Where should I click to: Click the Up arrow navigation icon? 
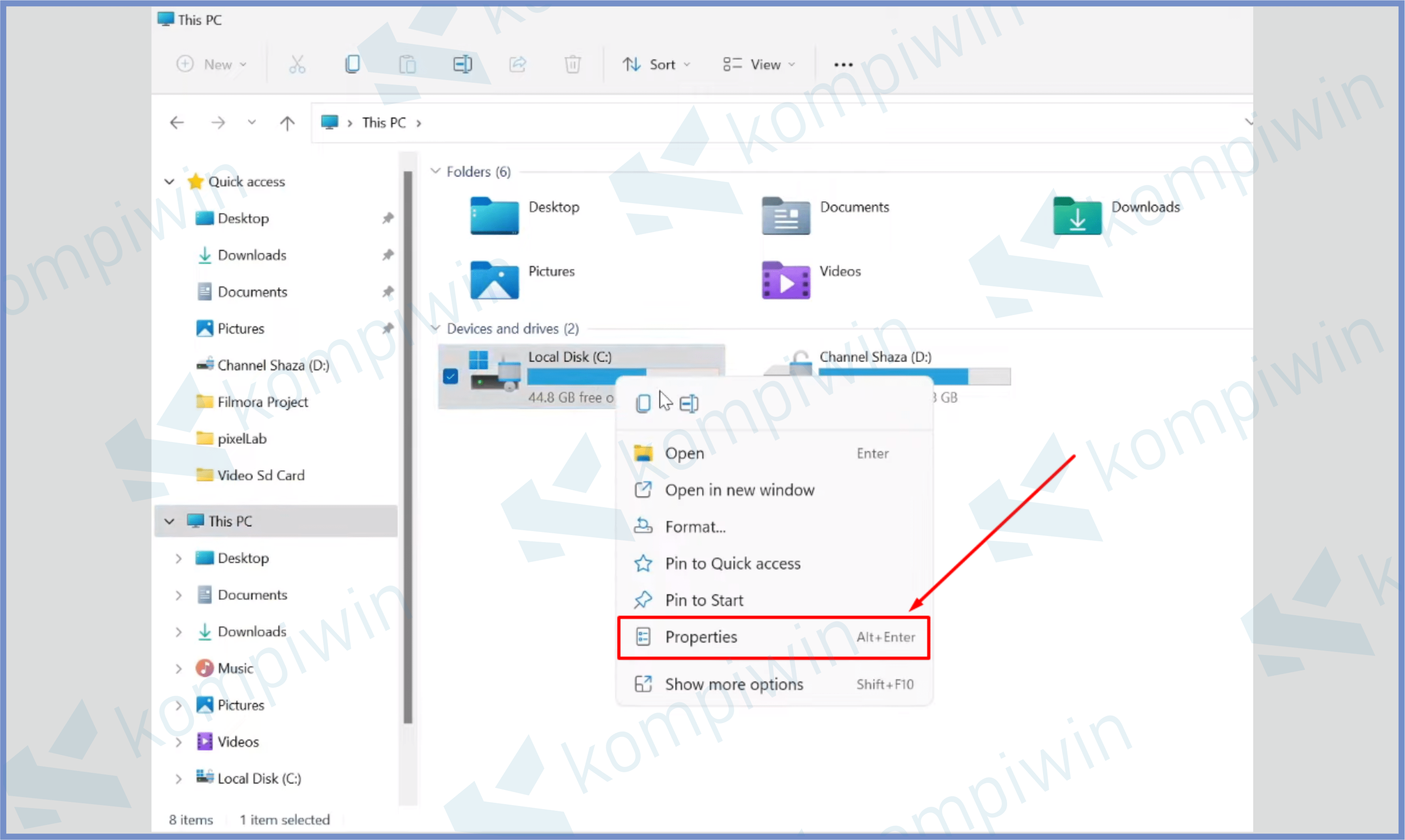coord(287,123)
